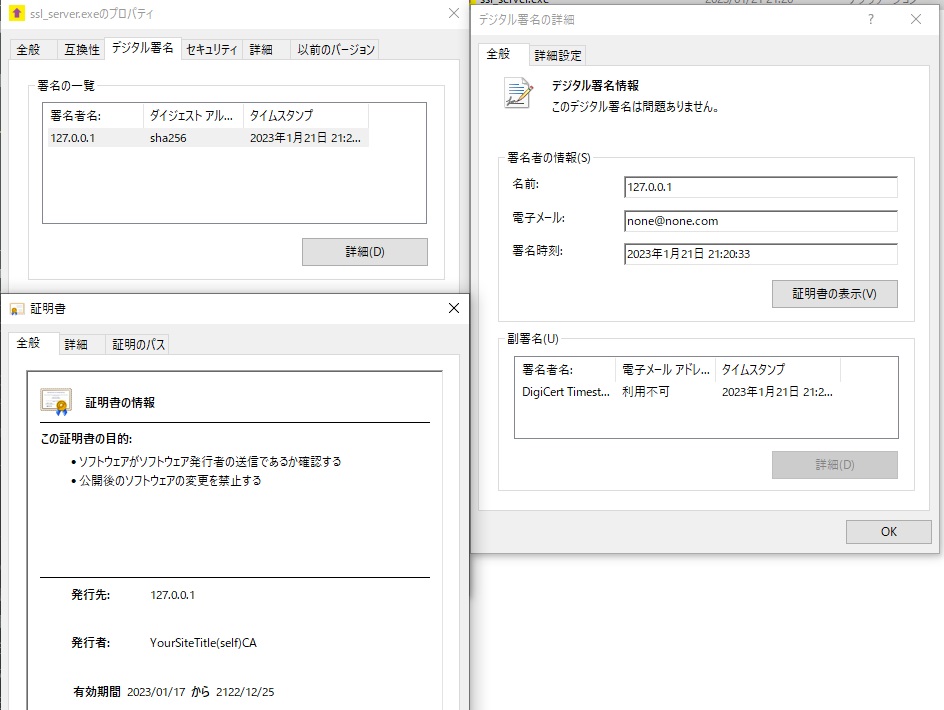Click the countersignature timestamp cell
Screen dimensions: 944x710
coord(777,392)
